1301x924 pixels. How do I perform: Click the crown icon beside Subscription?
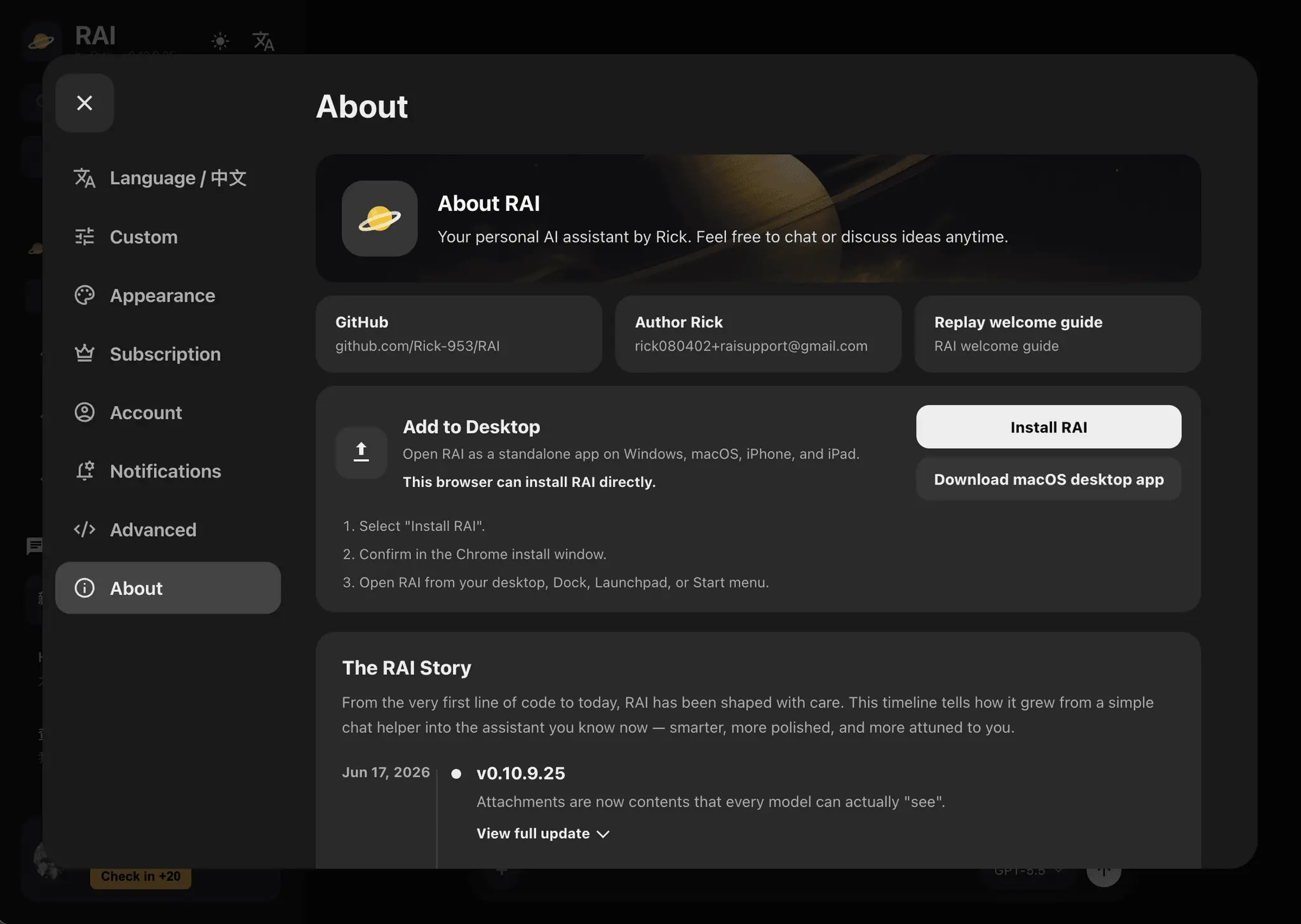pyautogui.click(x=84, y=353)
